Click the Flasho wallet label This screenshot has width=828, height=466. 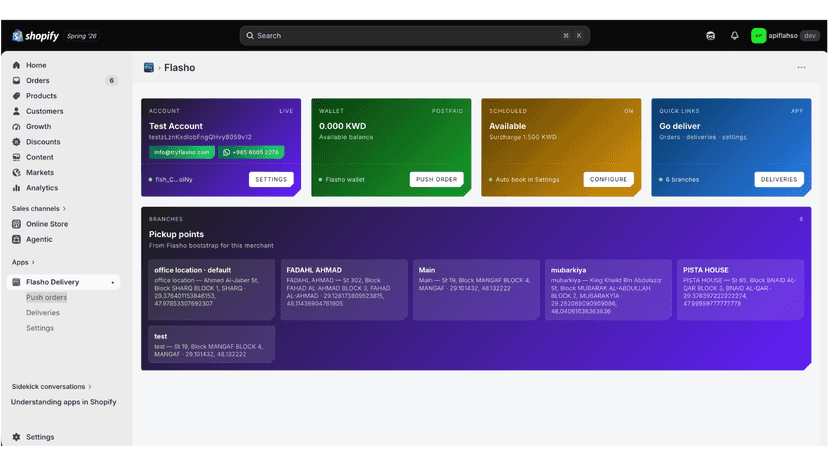pyautogui.click(x=345, y=180)
